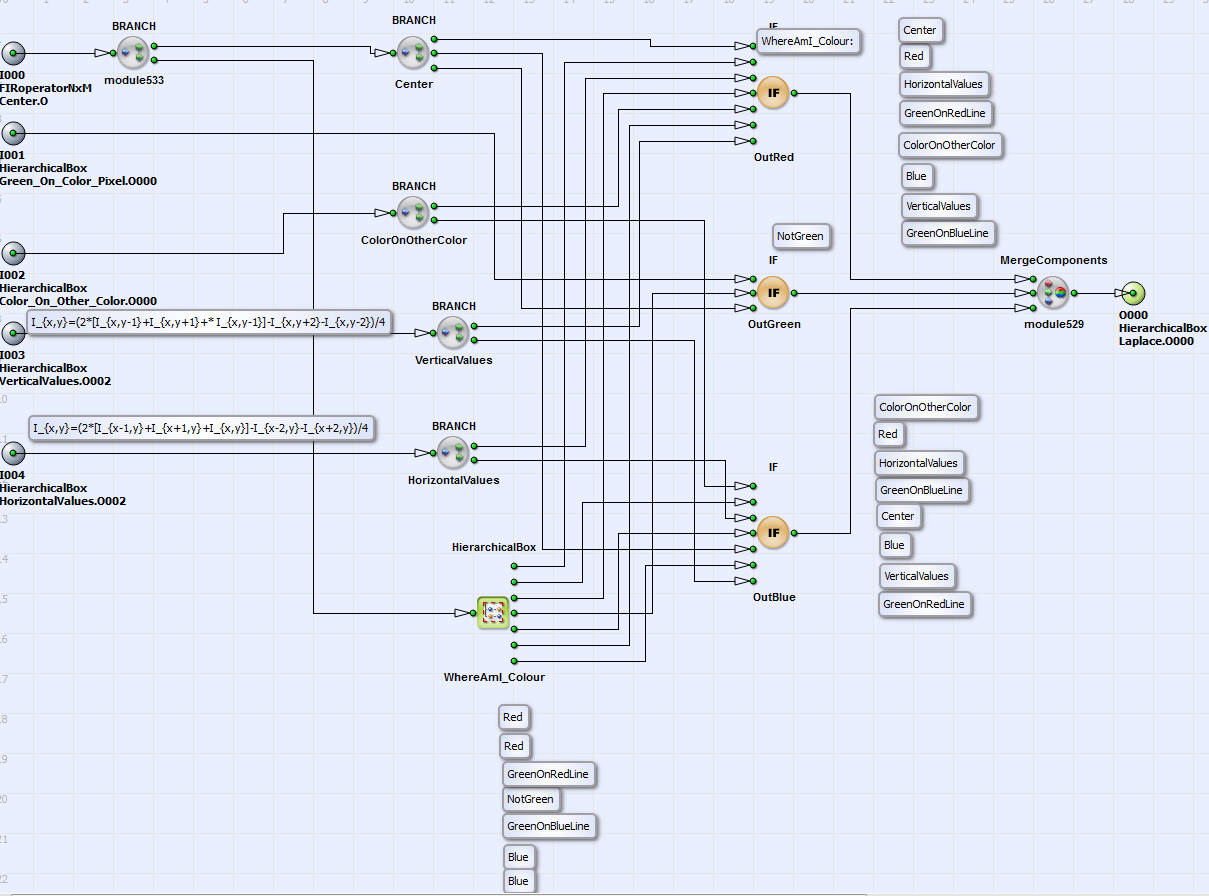Select the I000 FIRoperatorNxM input node

tap(13, 54)
